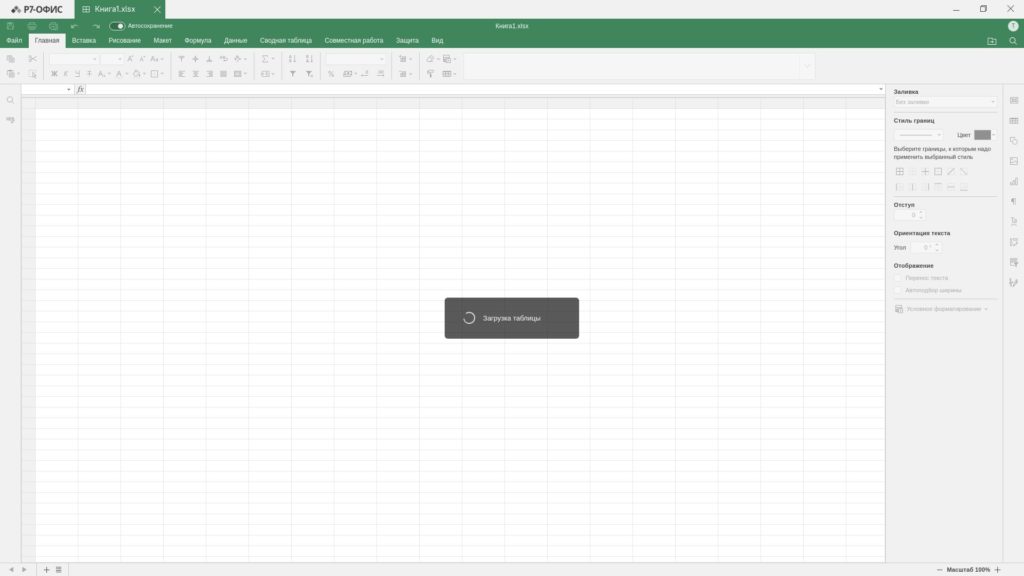
Task: Click the cut scissors icon
Action: coord(32,59)
